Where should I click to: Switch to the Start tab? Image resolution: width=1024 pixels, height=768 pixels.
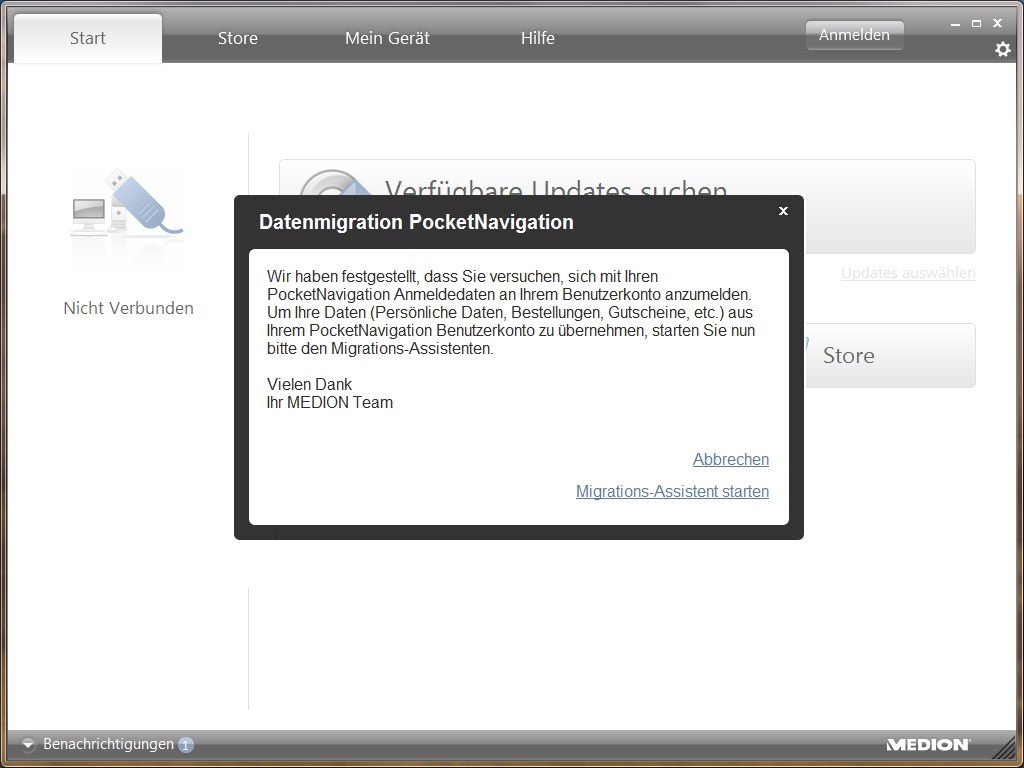88,38
